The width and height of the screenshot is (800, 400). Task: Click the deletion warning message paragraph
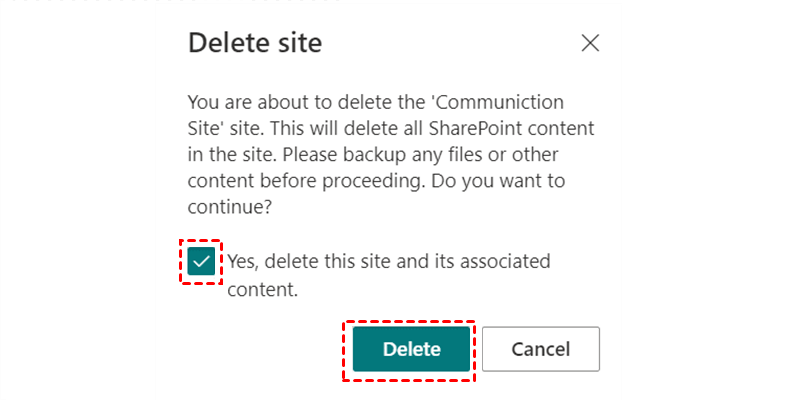tap(392, 154)
